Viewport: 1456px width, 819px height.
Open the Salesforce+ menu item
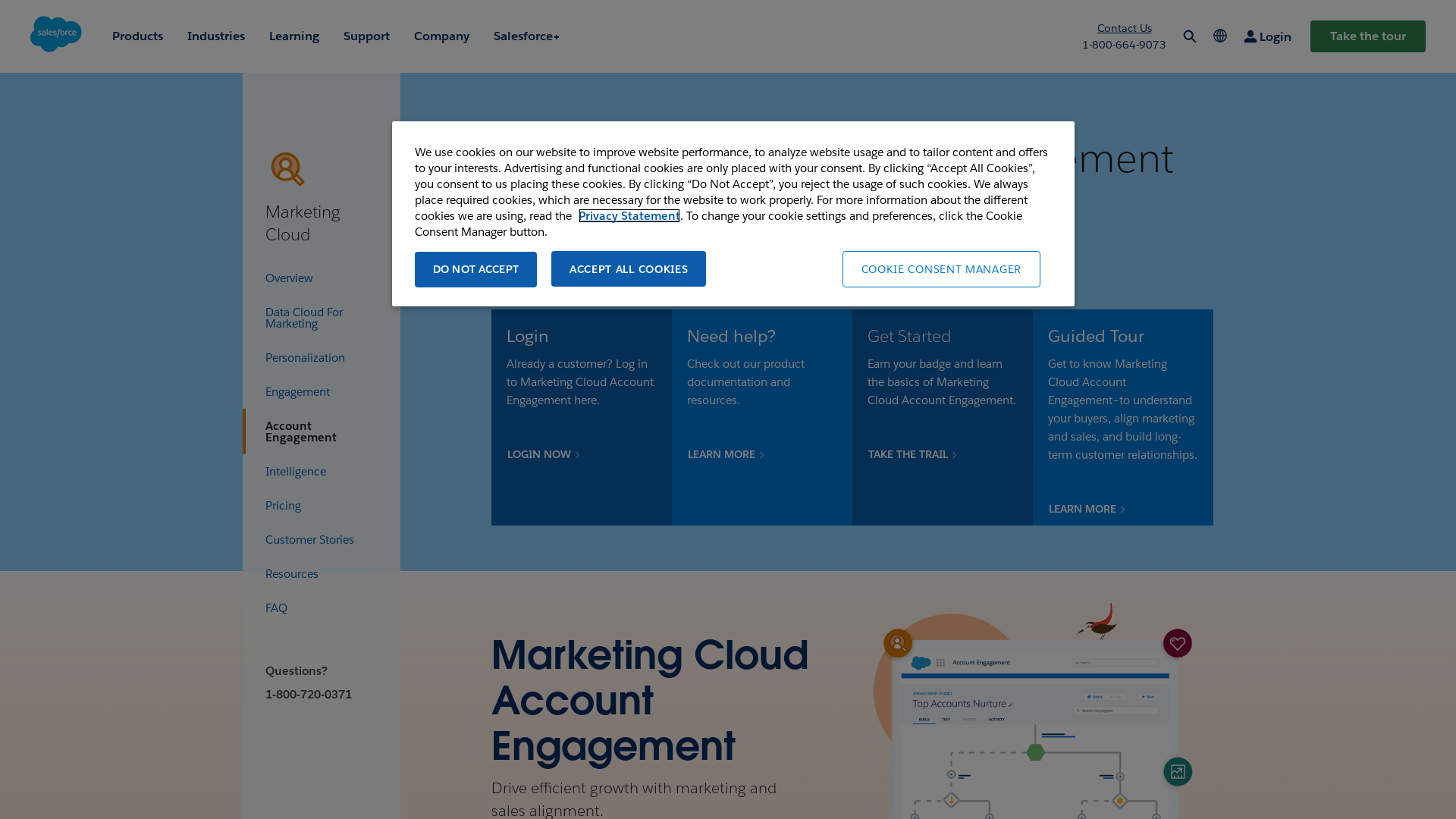(x=526, y=36)
